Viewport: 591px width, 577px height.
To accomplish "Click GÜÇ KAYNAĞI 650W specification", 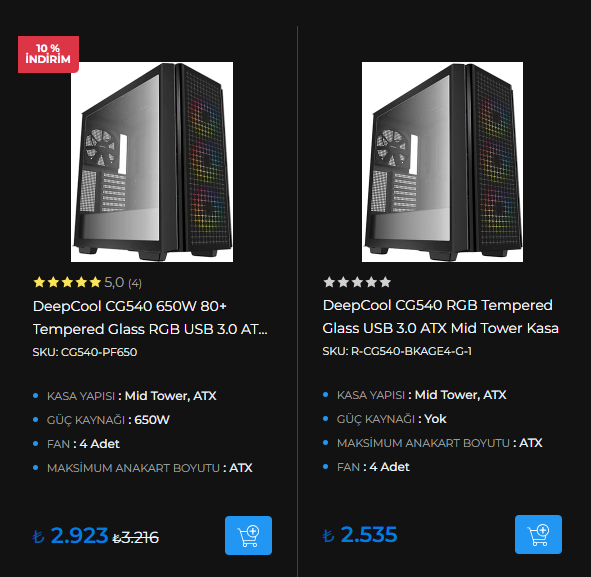I will click(108, 420).
